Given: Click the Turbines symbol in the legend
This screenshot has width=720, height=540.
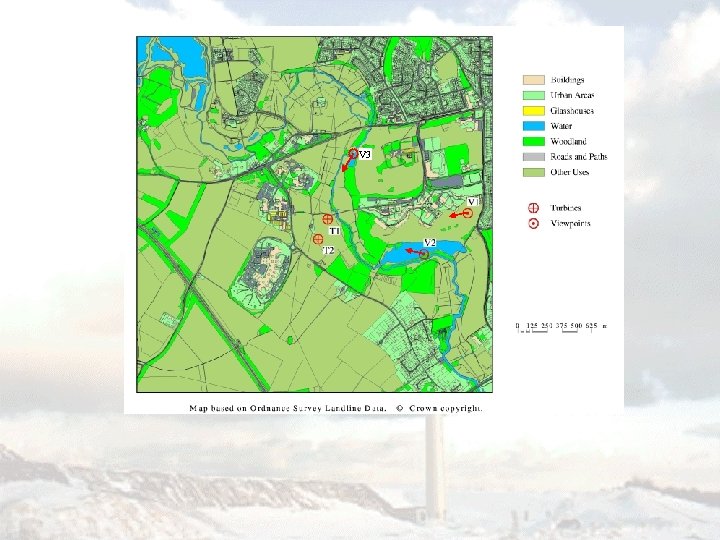Looking at the screenshot, I should 533,208.
